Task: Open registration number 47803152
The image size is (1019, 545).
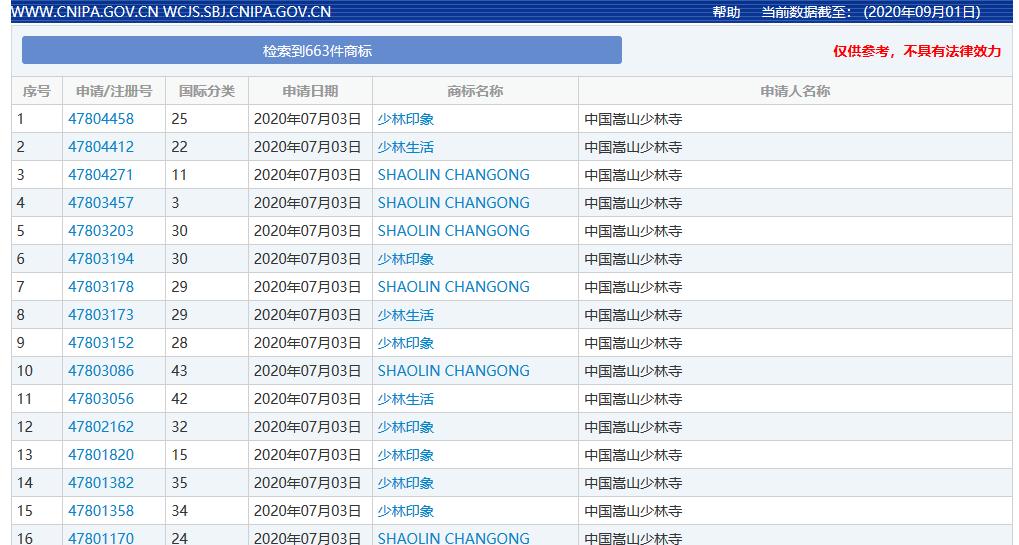Action: click(101, 342)
